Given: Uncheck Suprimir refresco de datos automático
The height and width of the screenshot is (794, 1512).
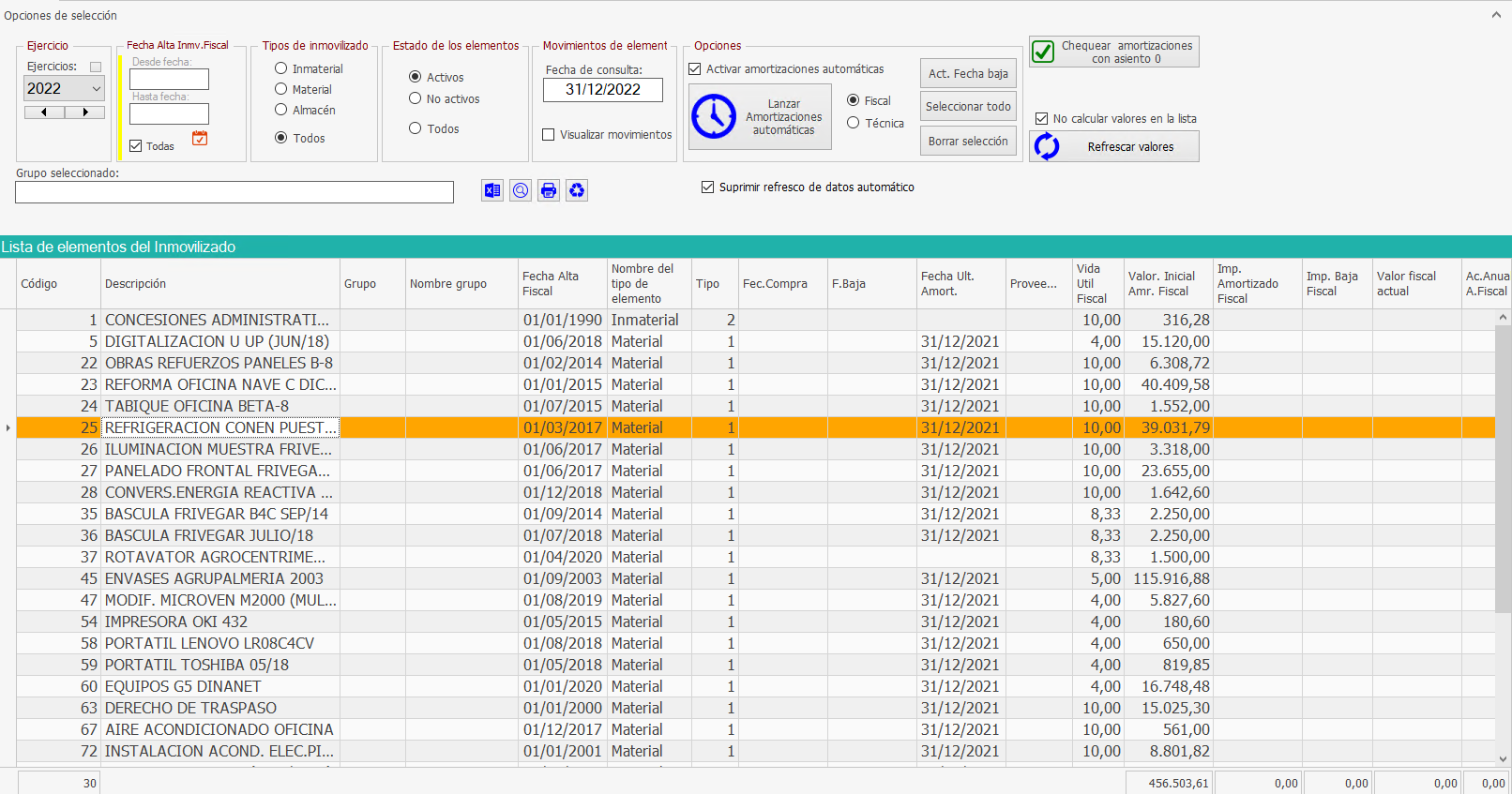Looking at the screenshot, I should [708, 187].
